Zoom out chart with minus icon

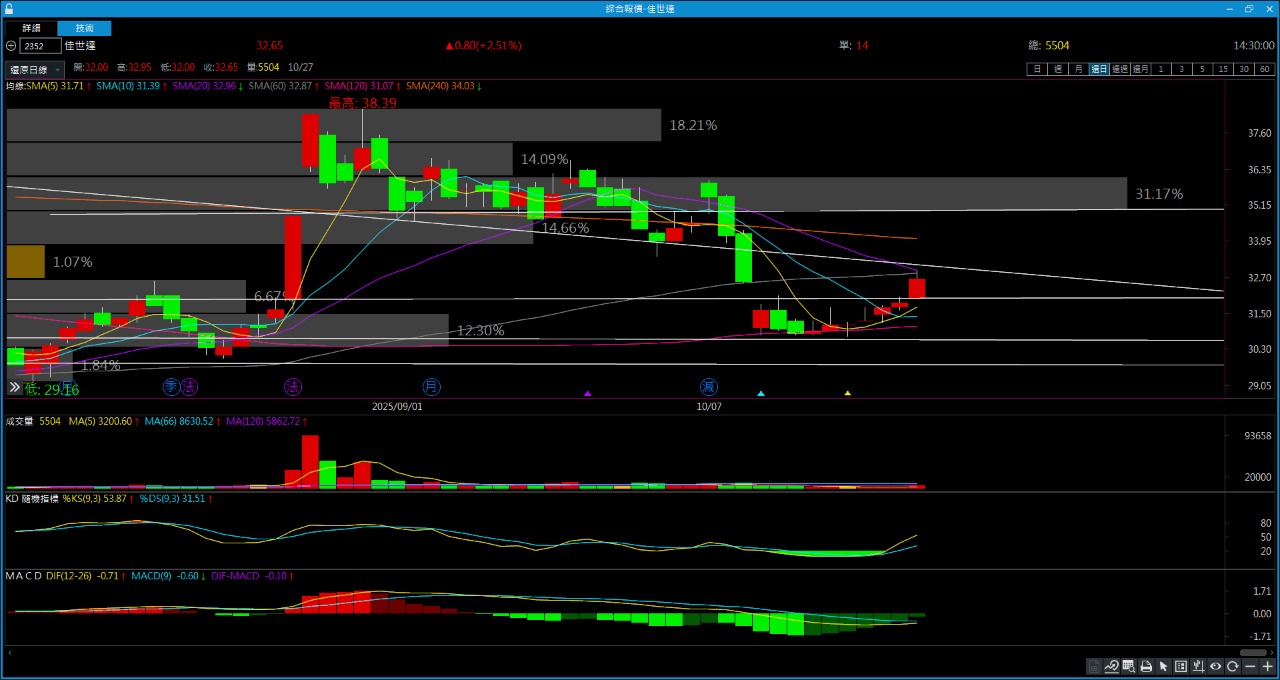coord(1250,667)
